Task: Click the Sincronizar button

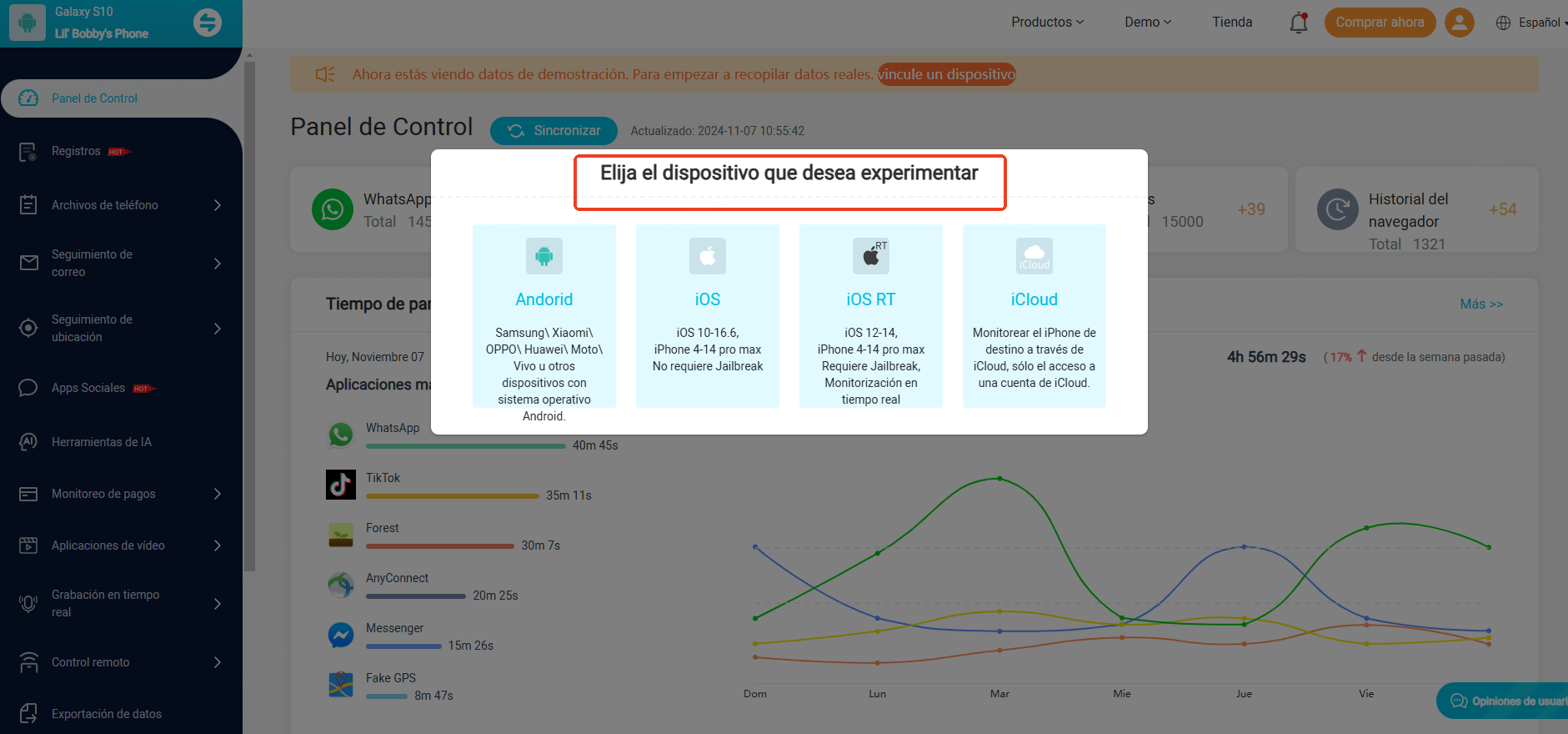Action: tap(554, 131)
